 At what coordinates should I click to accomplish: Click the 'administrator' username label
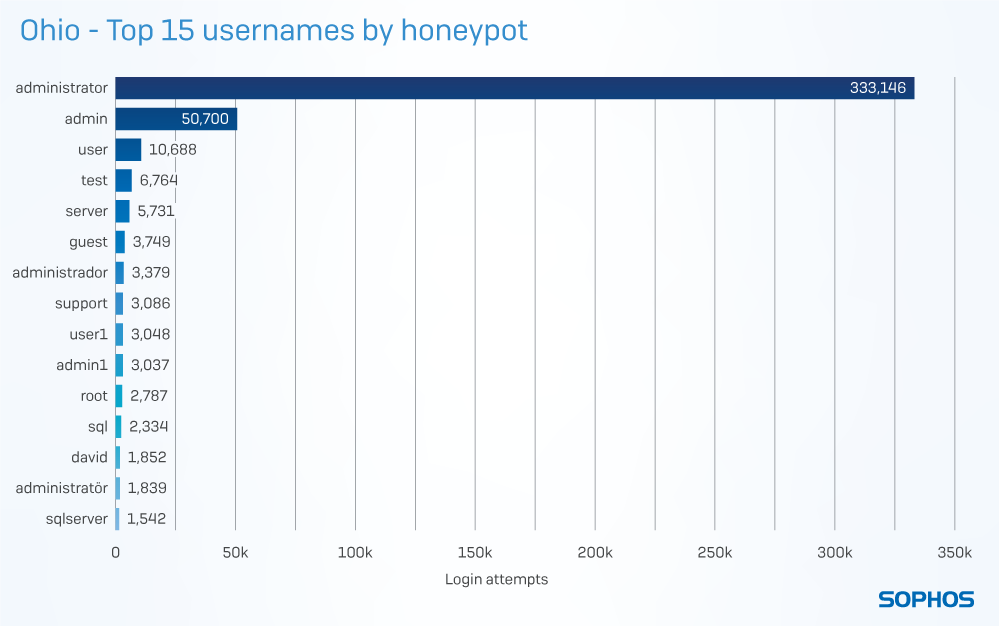(x=61, y=88)
